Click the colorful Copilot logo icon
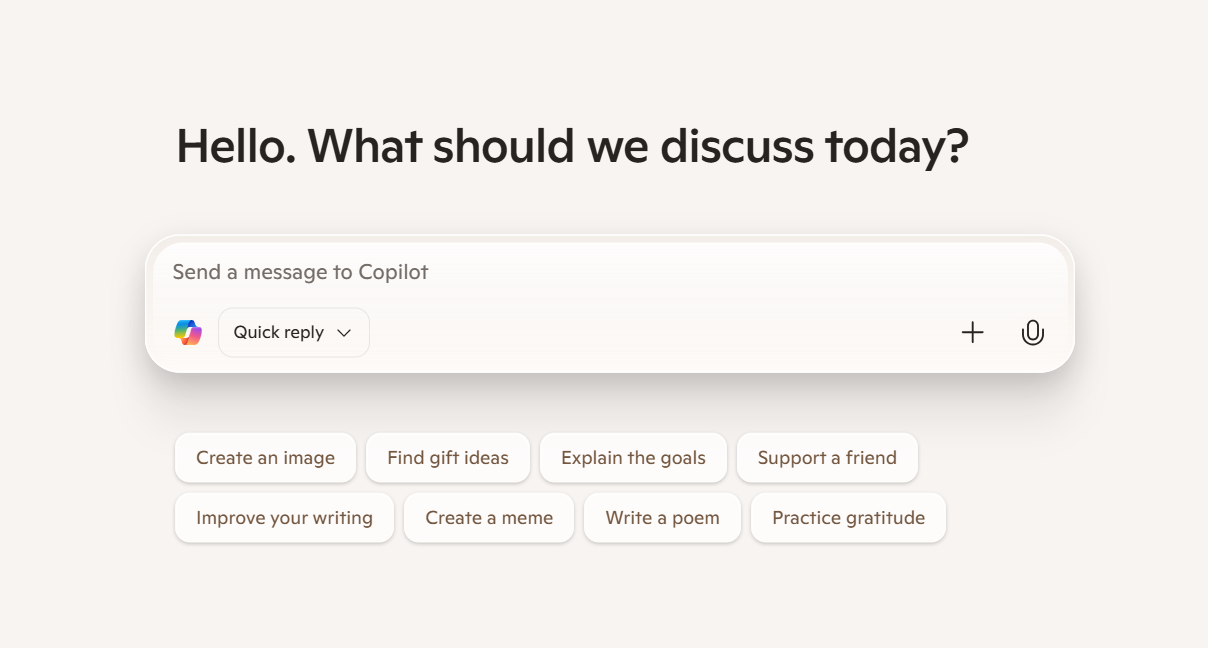 pos(188,332)
